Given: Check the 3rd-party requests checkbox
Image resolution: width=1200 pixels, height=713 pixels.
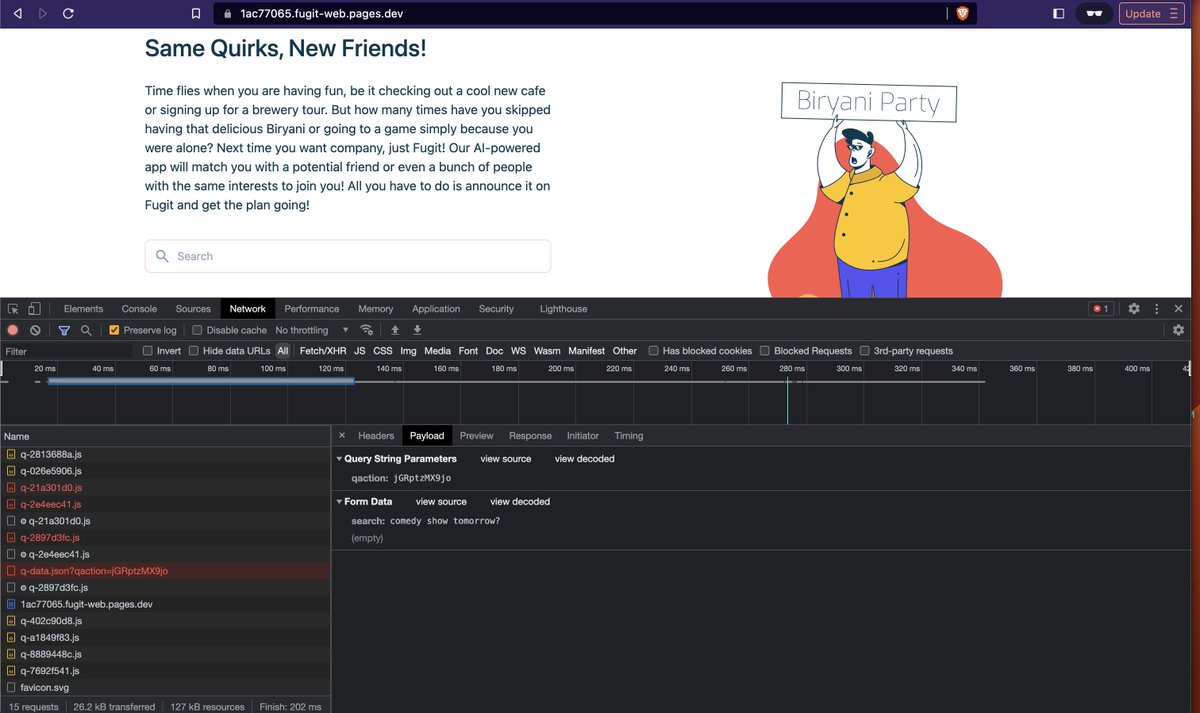Looking at the screenshot, I should (865, 351).
